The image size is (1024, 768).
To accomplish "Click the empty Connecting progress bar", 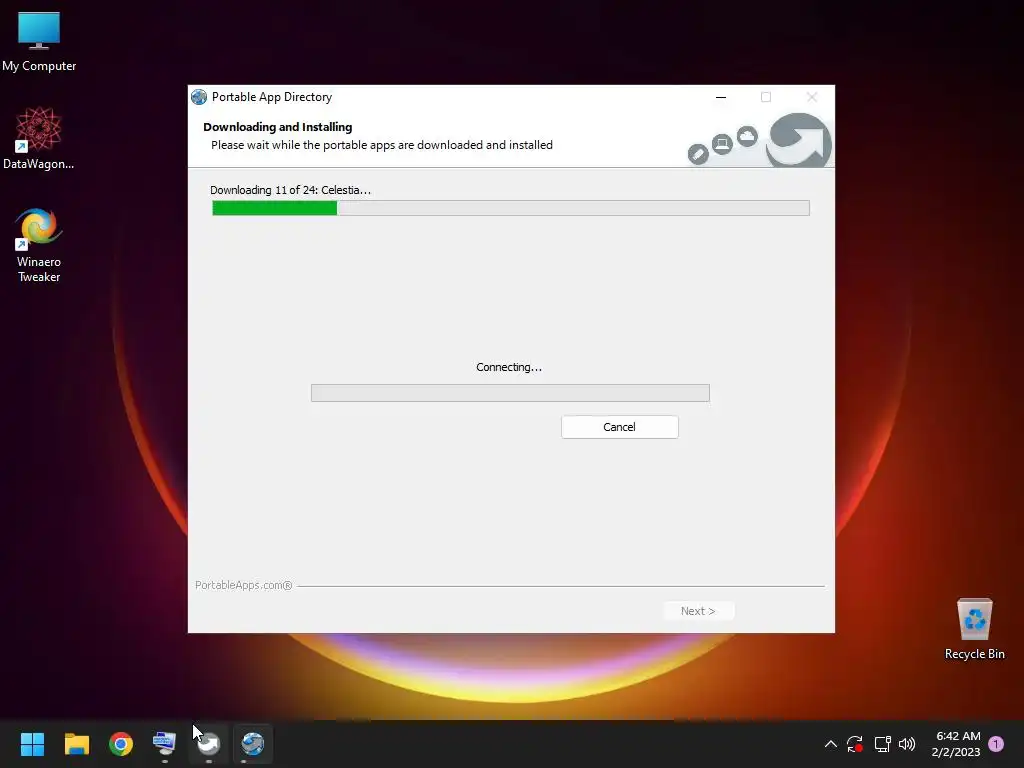I will pos(510,393).
